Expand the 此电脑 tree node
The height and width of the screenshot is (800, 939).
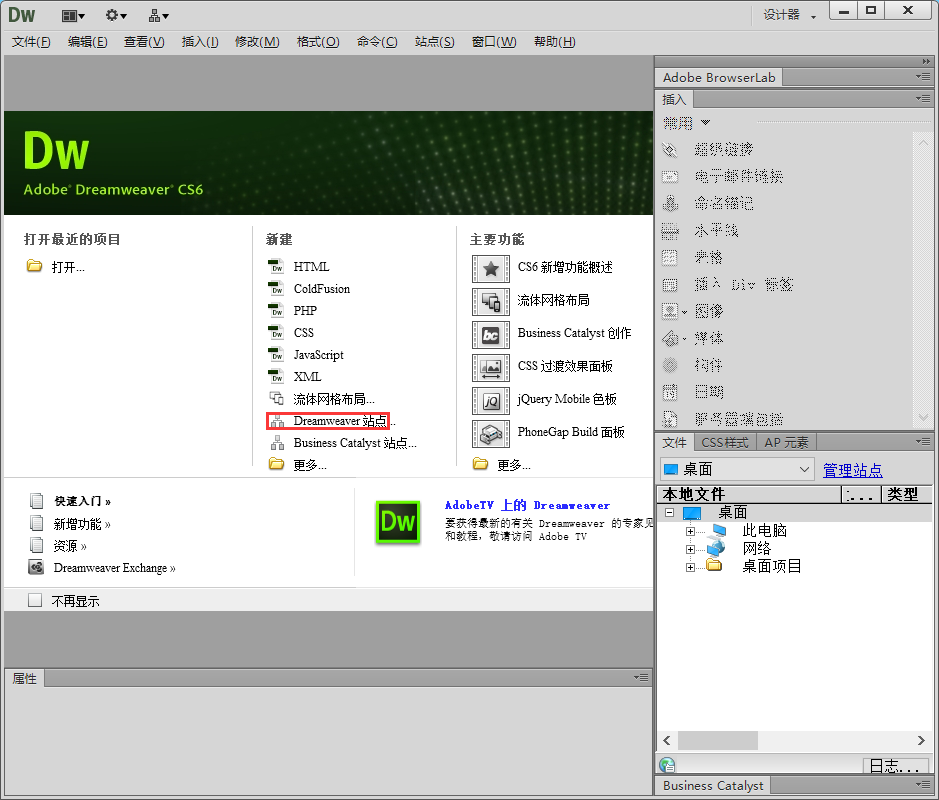coord(690,530)
